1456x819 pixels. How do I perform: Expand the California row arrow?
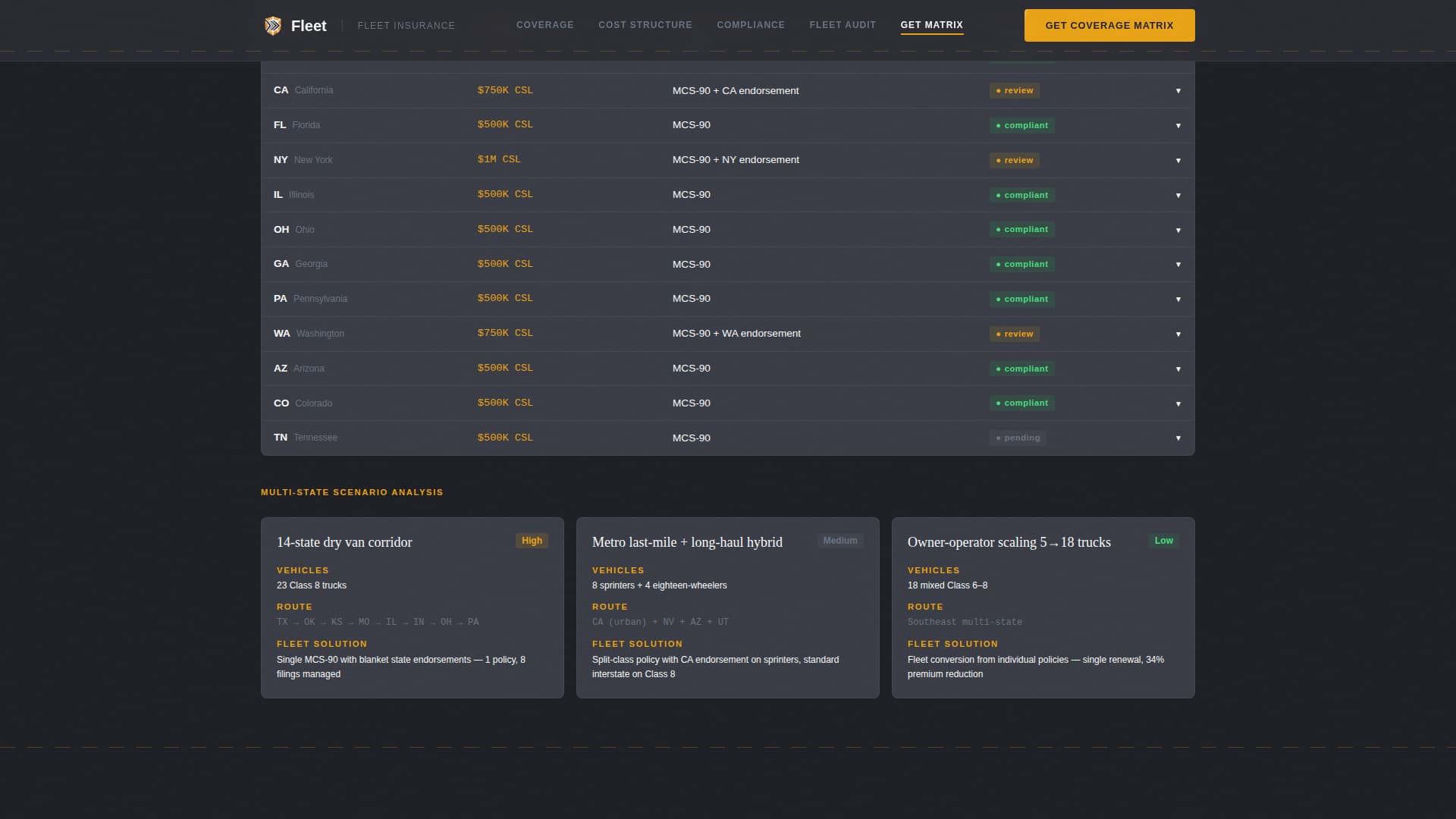[x=1178, y=91]
